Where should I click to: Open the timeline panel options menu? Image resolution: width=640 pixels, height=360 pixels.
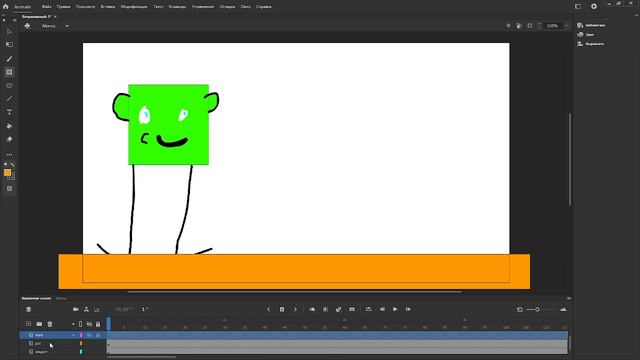point(569,298)
